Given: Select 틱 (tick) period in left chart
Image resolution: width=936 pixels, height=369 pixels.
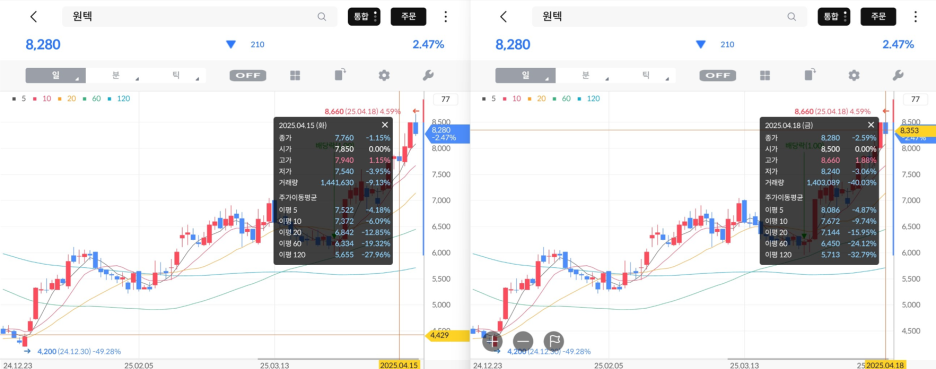Looking at the screenshot, I should pos(176,75).
